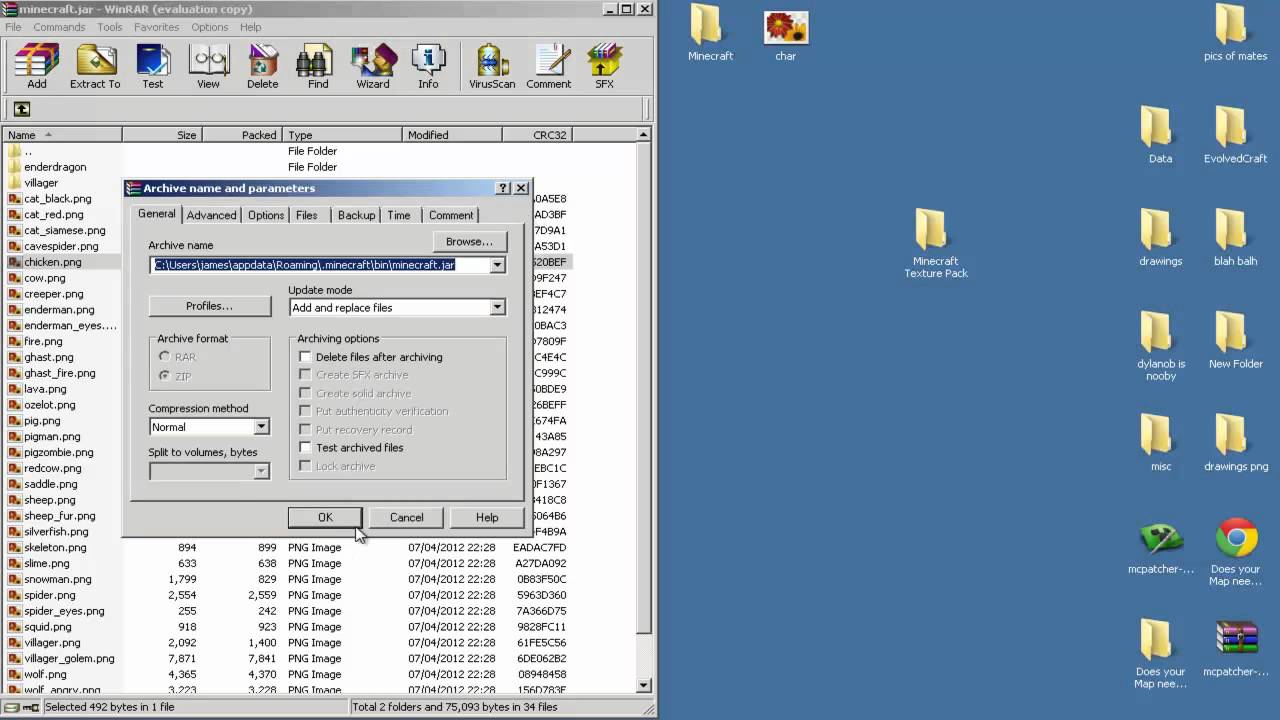Image resolution: width=1280 pixels, height=720 pixels.
Task: Switch to the Comment tab in dialog
Action: pos(451,215)
